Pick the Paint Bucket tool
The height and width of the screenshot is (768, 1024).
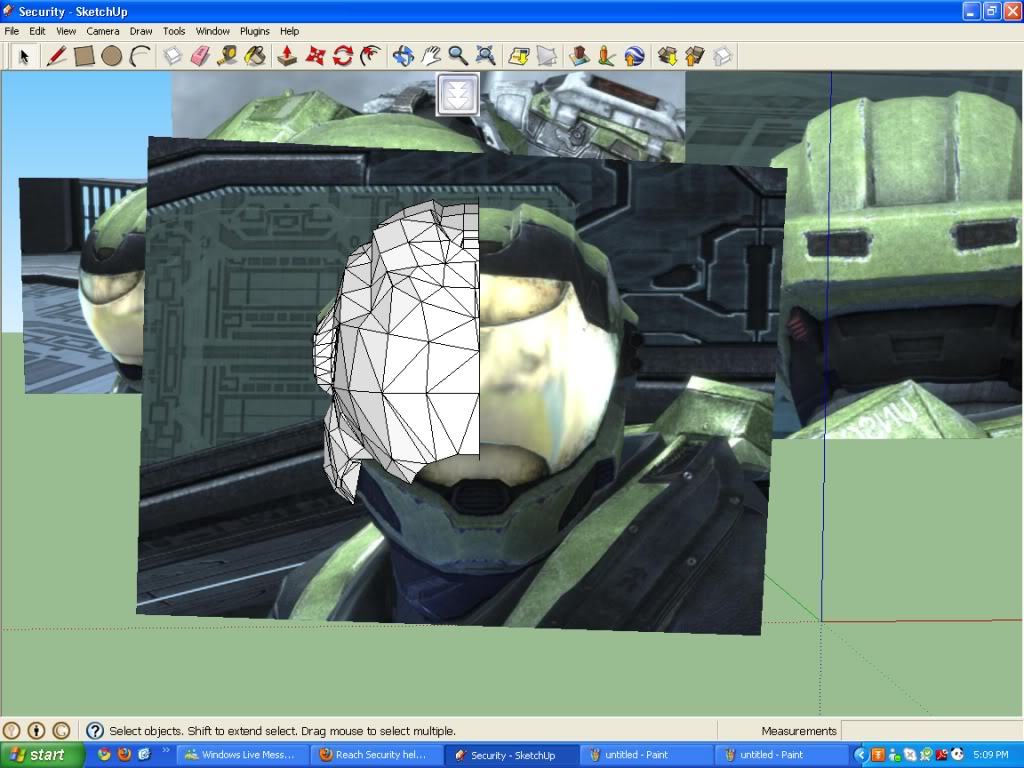click(x=256, y=56)
